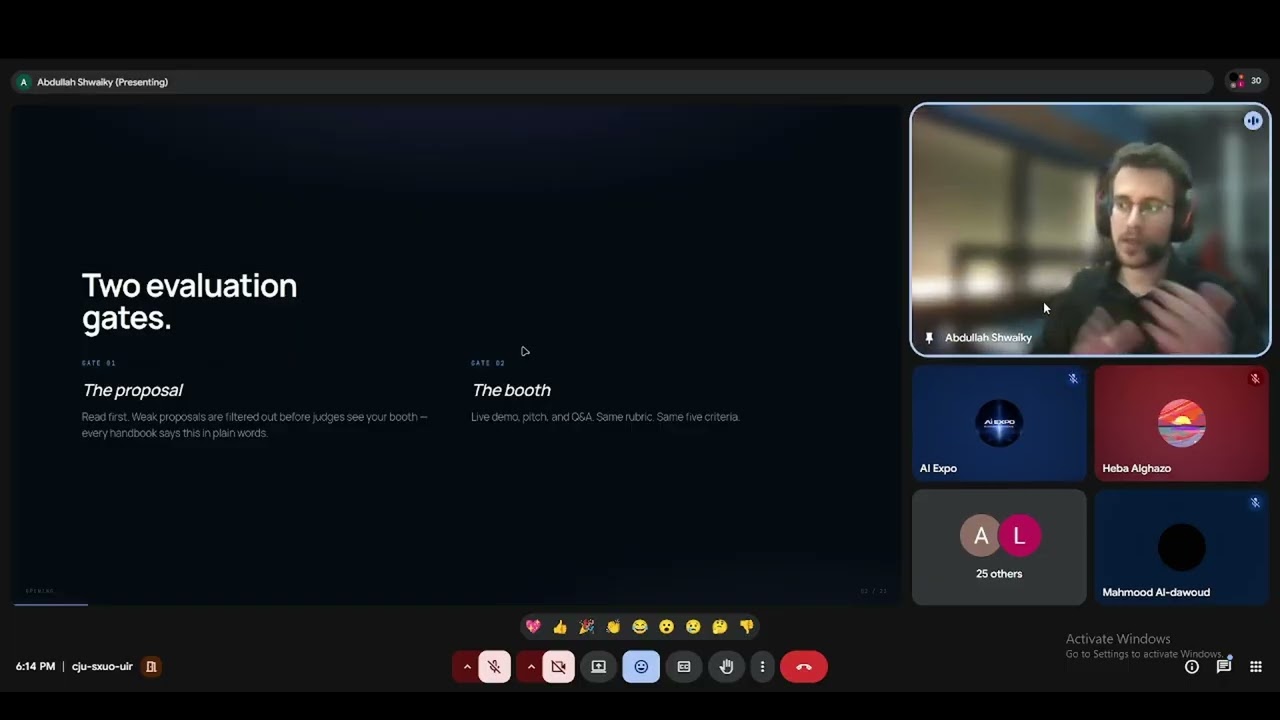This screenshot has height=720, width=1280.
Task: Toggle the reactions bar off
Action: 641,667
